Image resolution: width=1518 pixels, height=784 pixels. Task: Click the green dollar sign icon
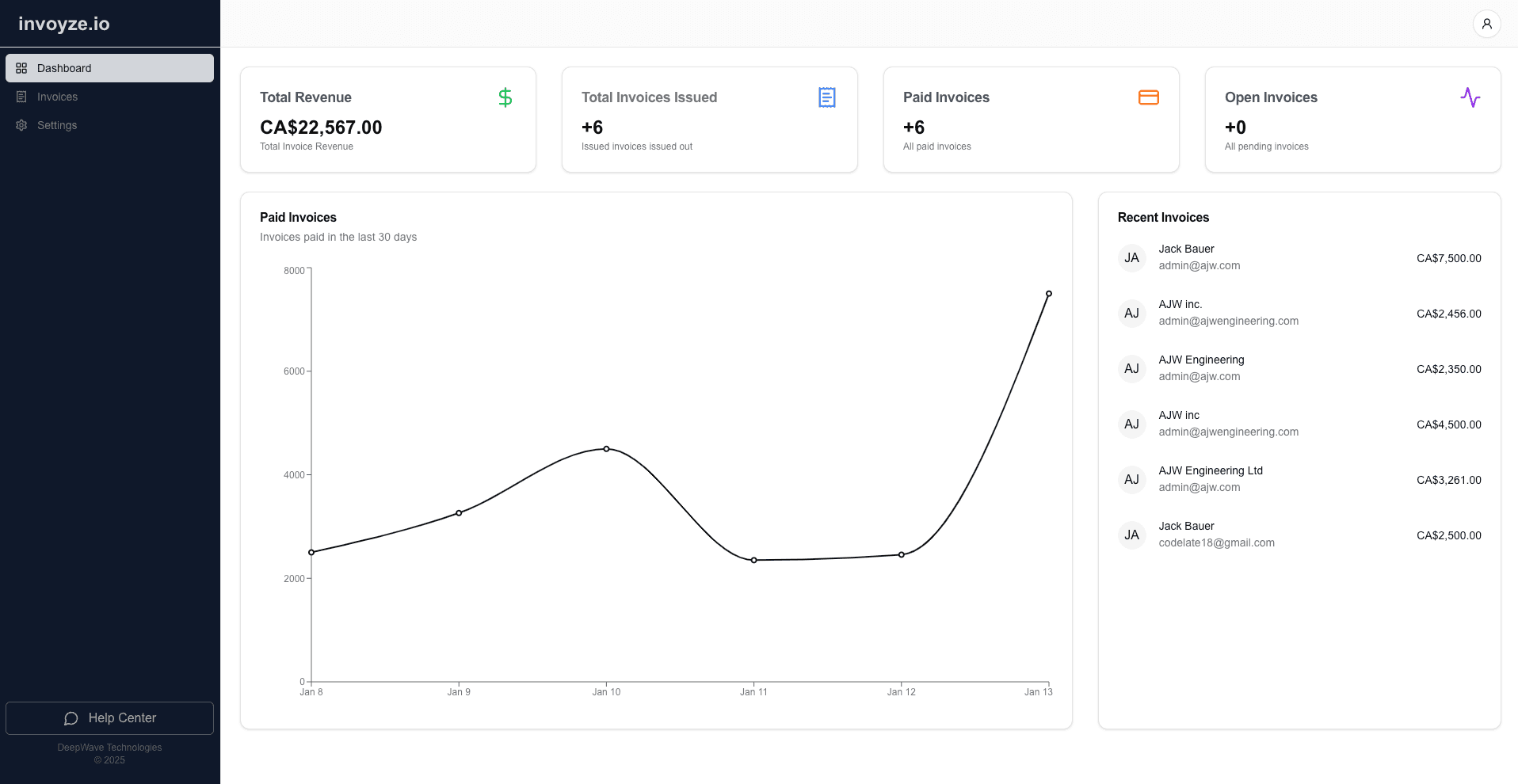(505, 97)
